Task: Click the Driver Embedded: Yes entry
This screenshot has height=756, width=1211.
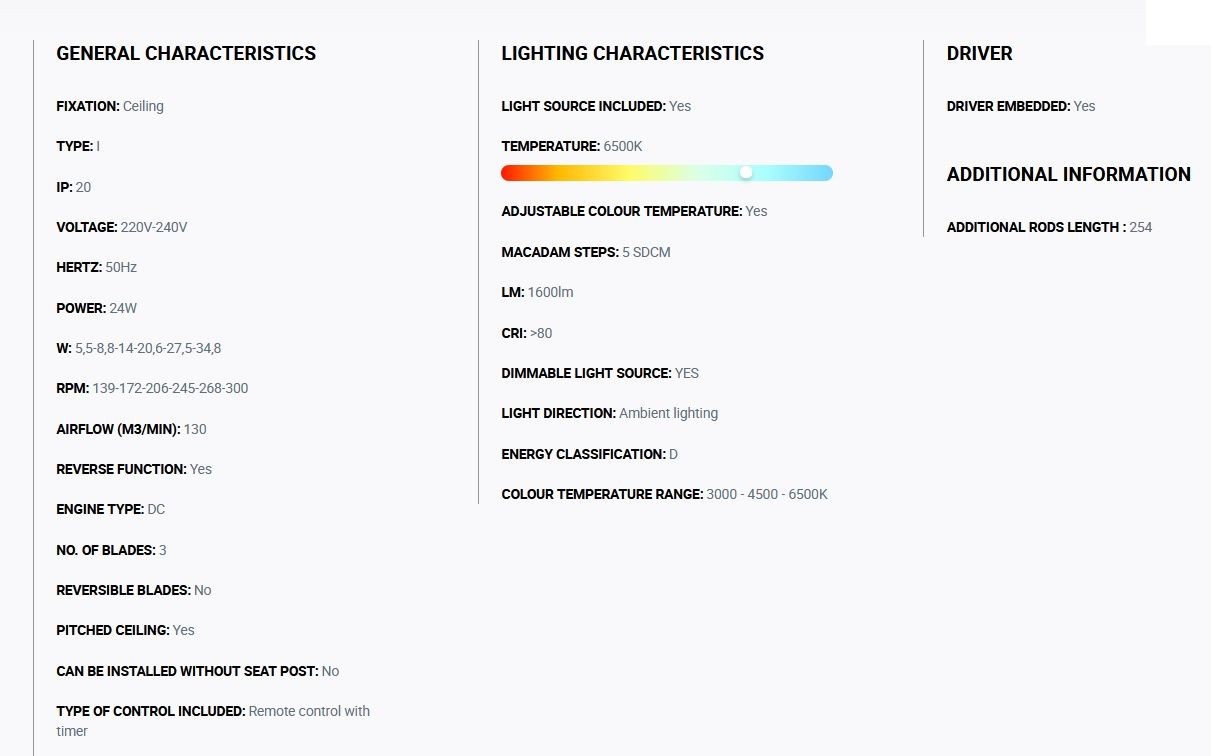Action: (1021, 106)
